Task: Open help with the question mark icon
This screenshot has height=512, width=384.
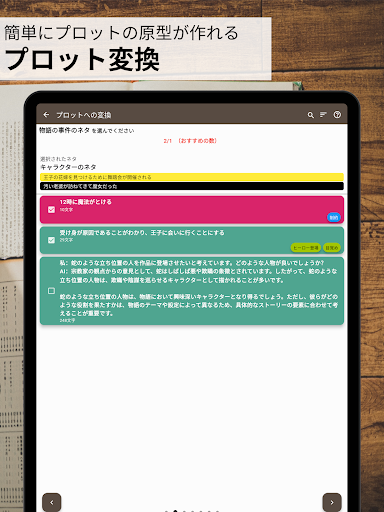Action: pos(337,115)
